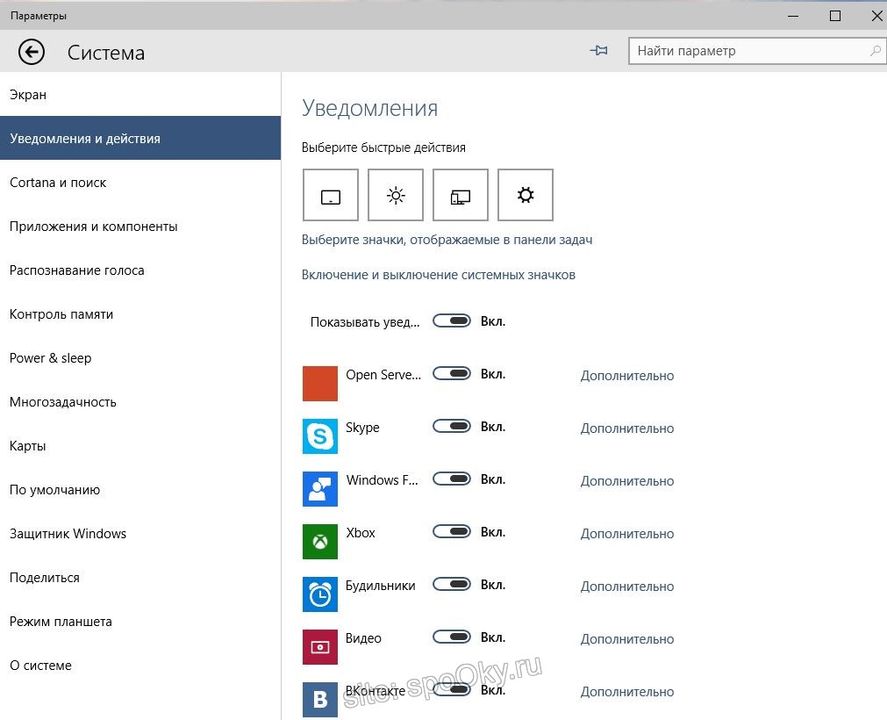887x720 pixels.
Task: Open the settings gear quick action tile
Action: (x=525, y=194)
